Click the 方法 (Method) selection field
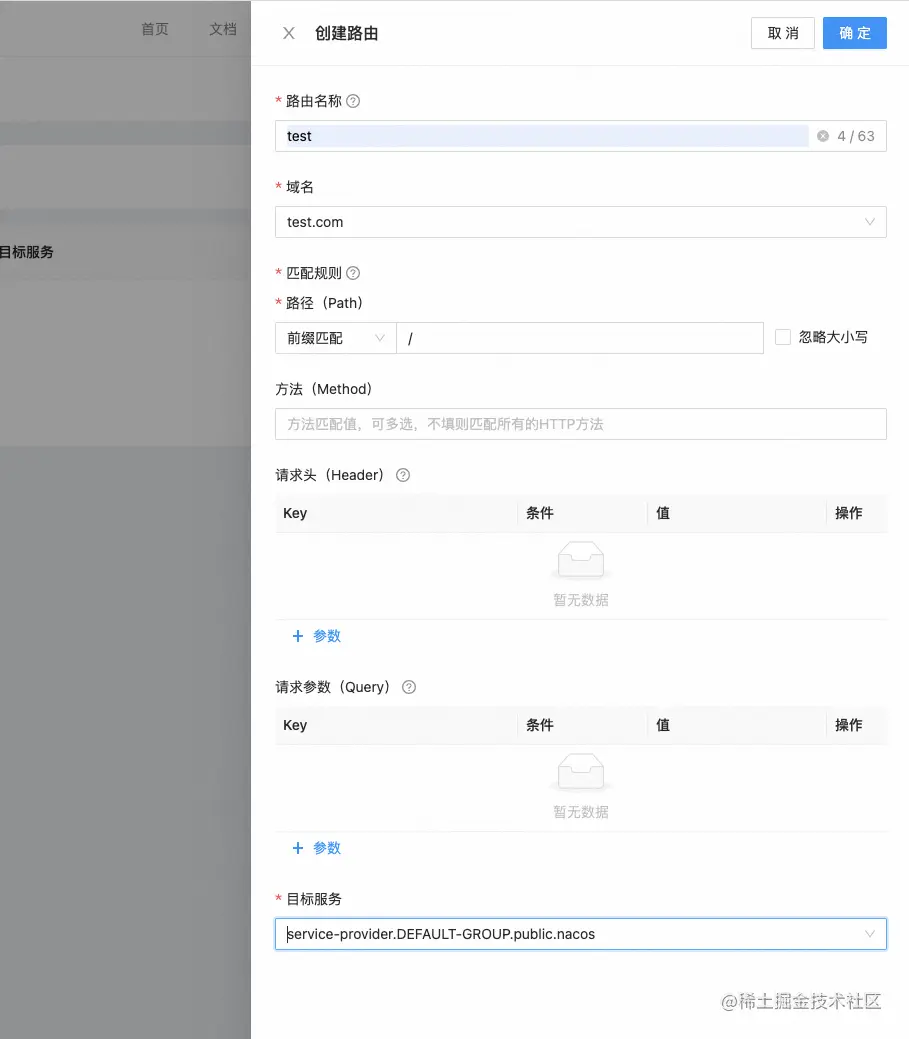Screen dimensions: 909x1039 point(580,424)
